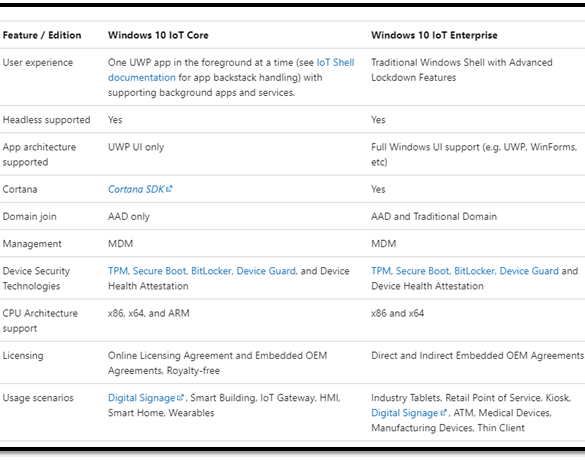Open BitLocker link in IoT Core column
Image resolution: width=585 pixels, height=460 pixels.
212,271
